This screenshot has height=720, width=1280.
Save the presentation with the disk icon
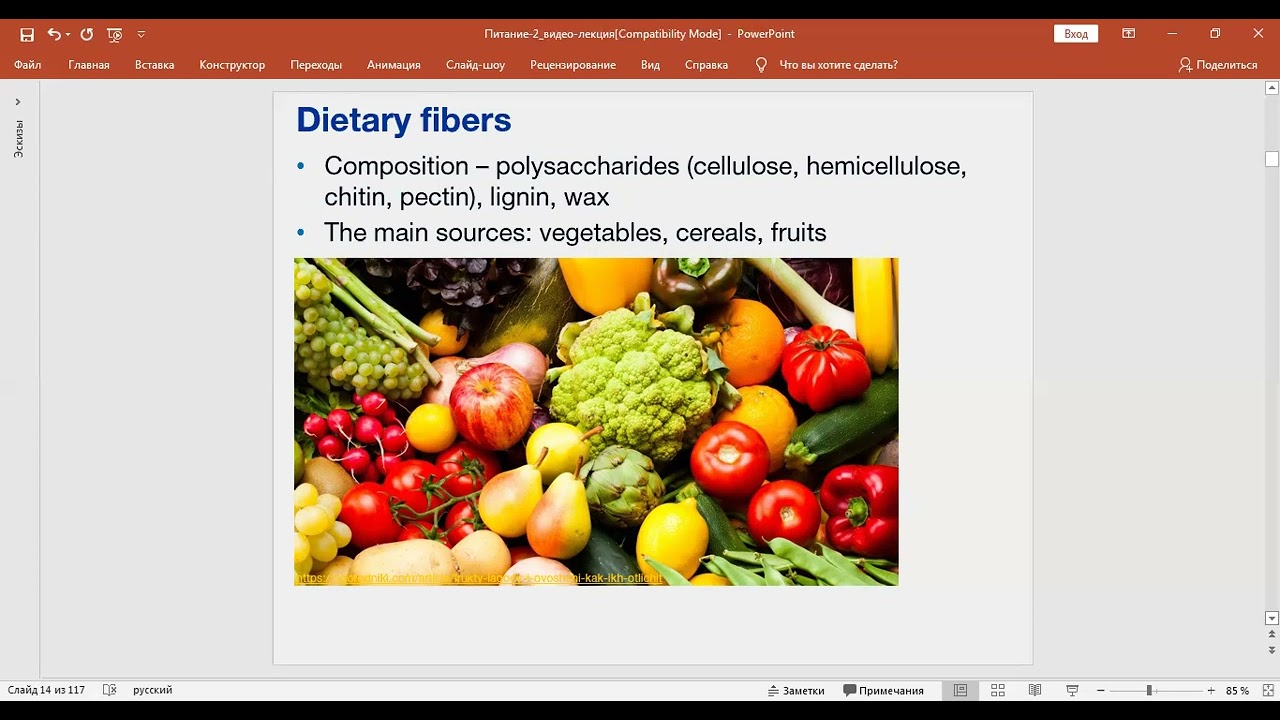27,34
